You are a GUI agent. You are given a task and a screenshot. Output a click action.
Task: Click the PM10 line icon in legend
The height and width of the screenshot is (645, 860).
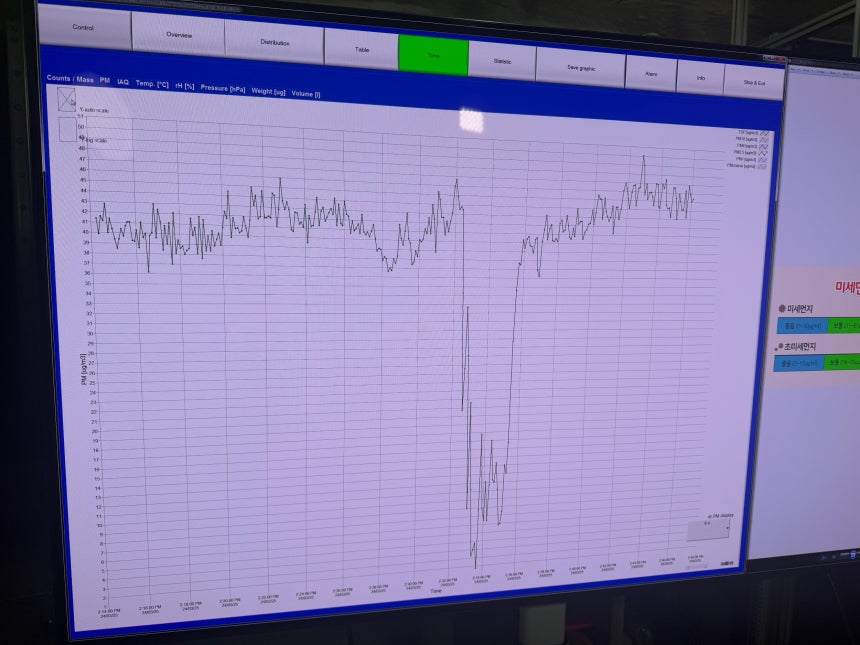tap(763, 139)
